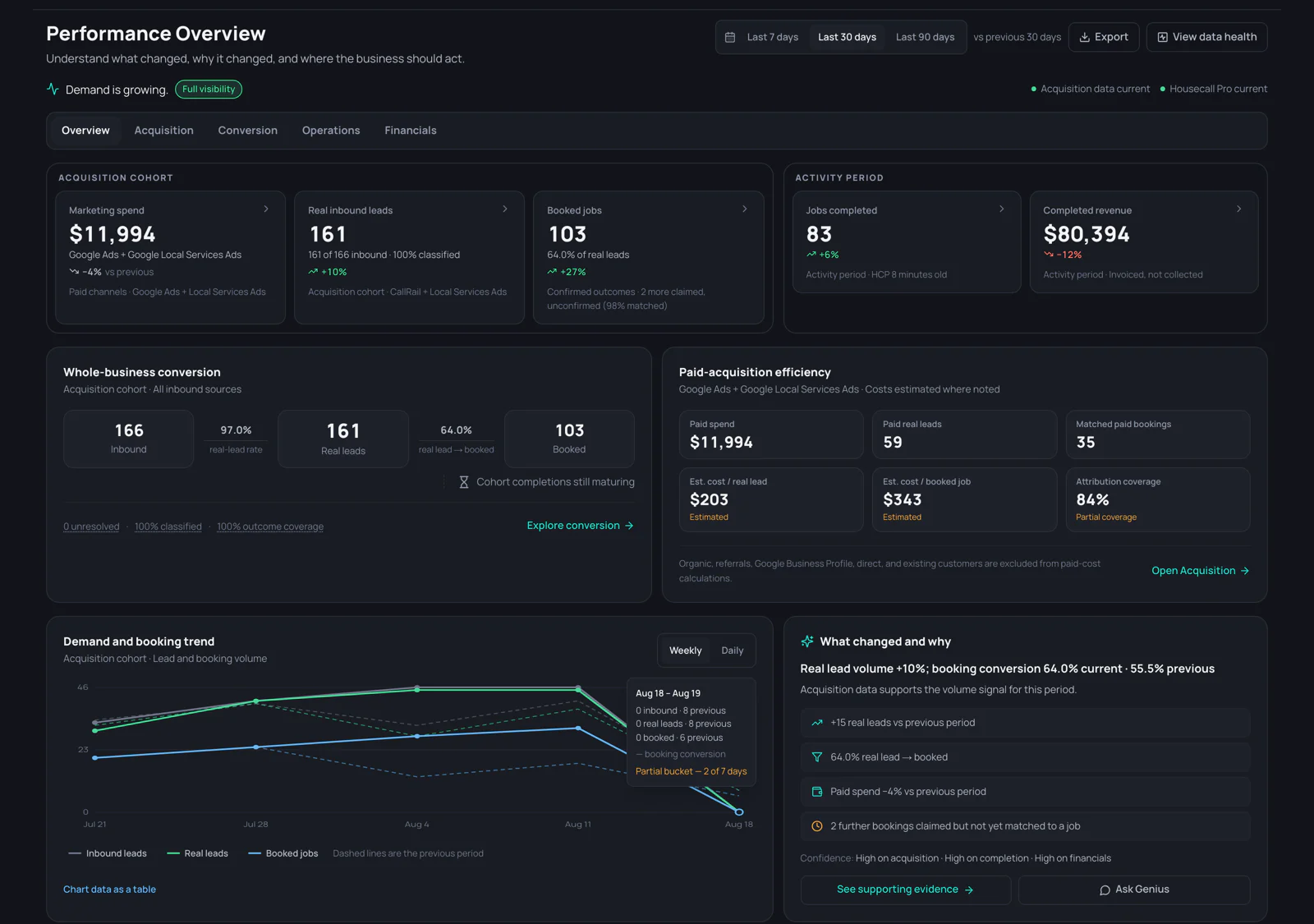Click the data health icon
The image size is (1314, 924).
tap(1162, 37)
